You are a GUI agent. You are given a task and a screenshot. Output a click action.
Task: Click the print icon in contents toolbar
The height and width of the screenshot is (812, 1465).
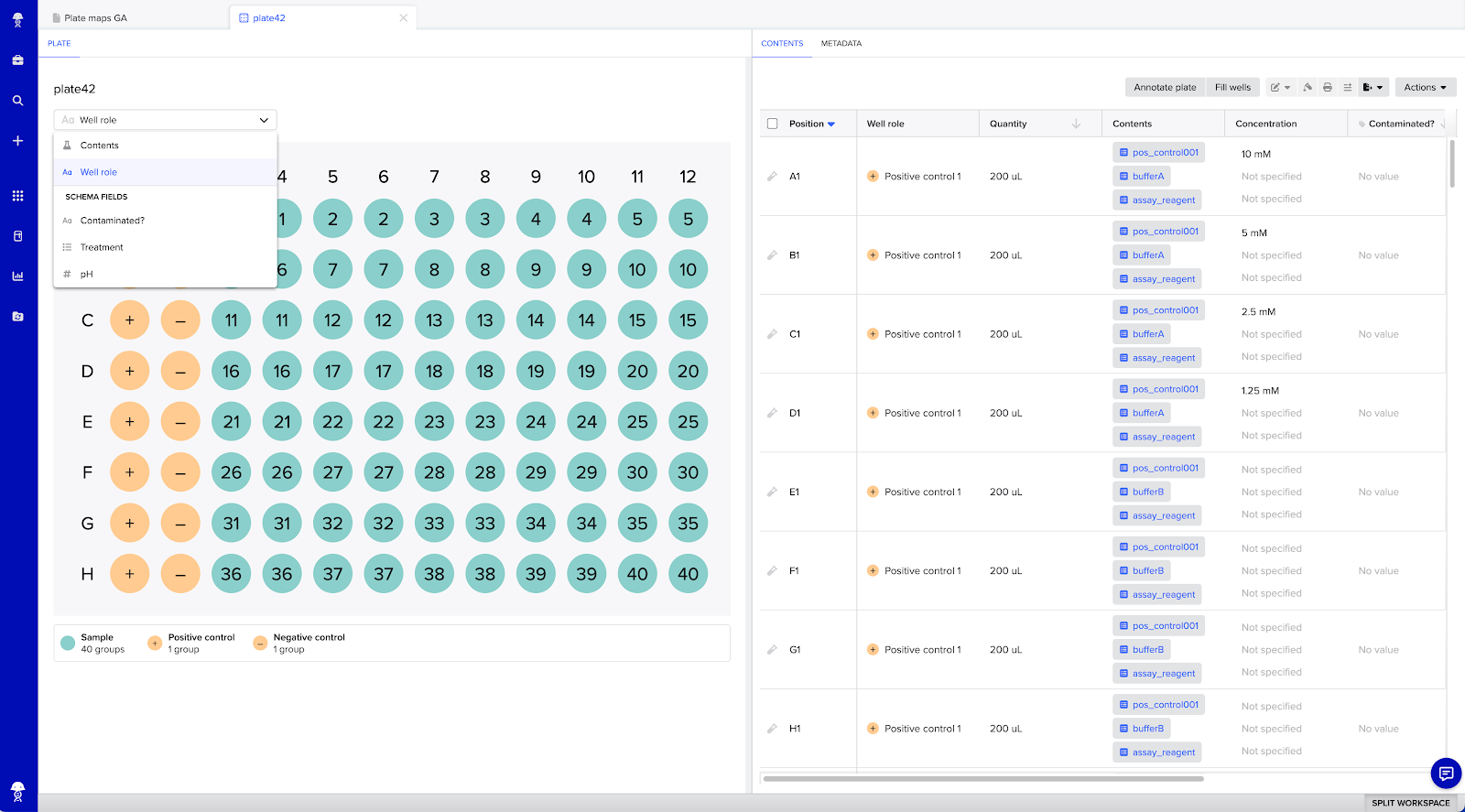pyautogui.click(x=1328, y=88)
